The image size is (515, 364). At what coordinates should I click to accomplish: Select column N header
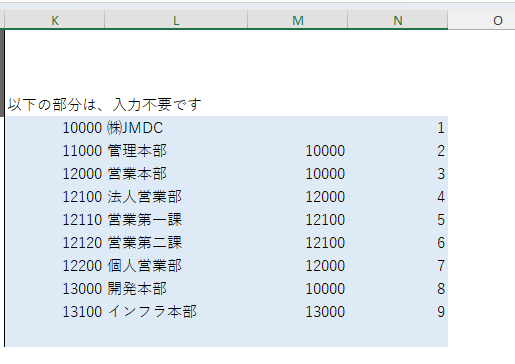[x=398, y=20]
